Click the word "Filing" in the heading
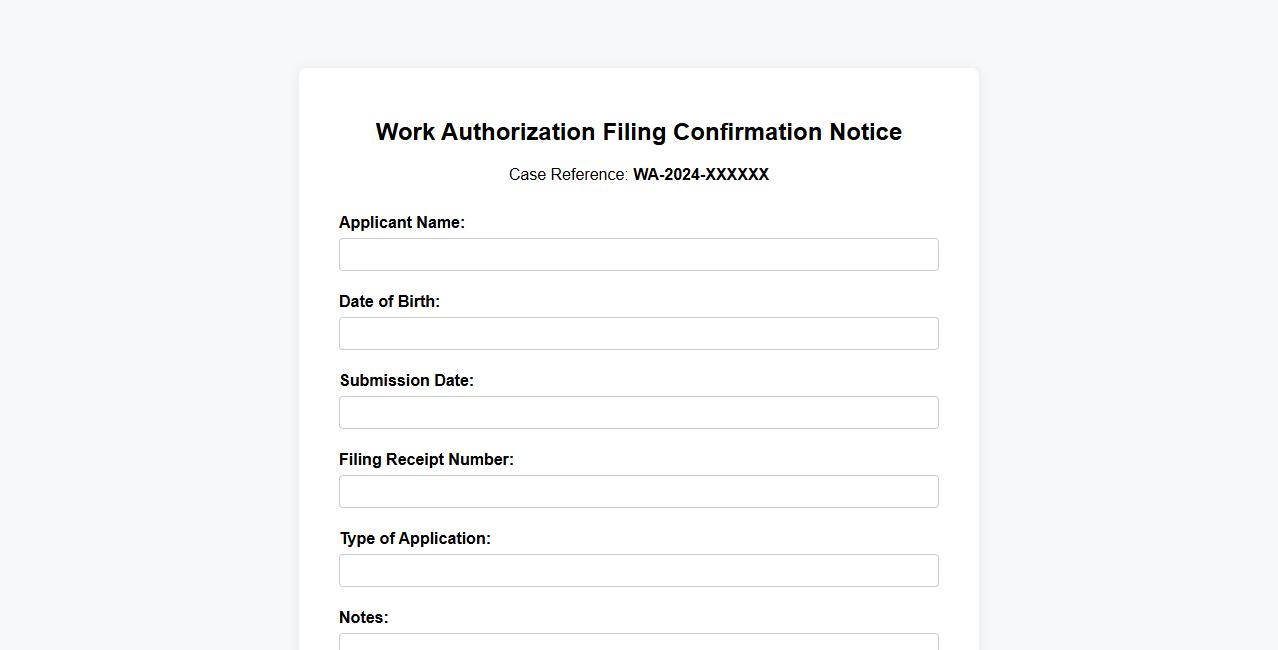Viewport: 1278px width, 650px height. [634, 132]
